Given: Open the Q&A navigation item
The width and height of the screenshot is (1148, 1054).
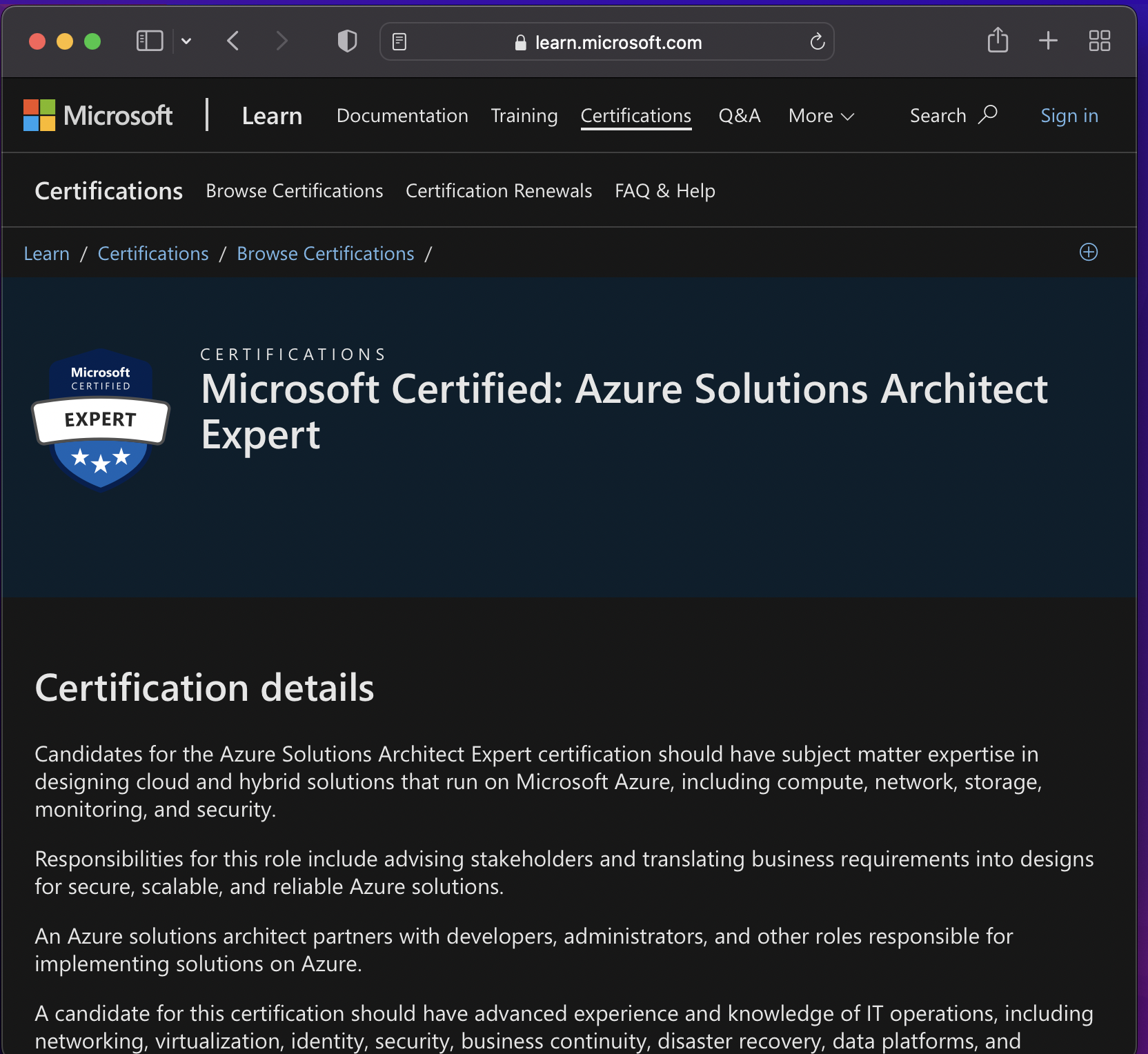Looking at the screenshot, I should 739,116.
